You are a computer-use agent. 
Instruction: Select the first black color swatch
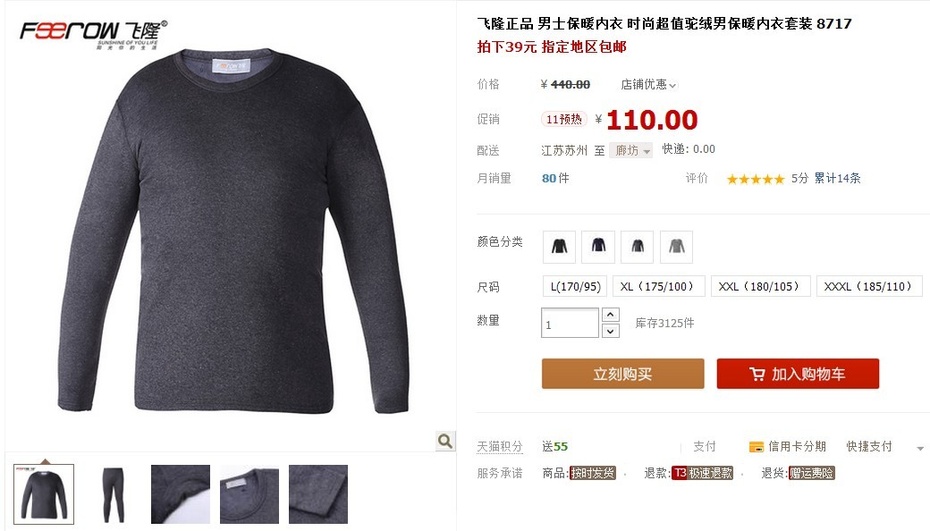click(559, 247)
